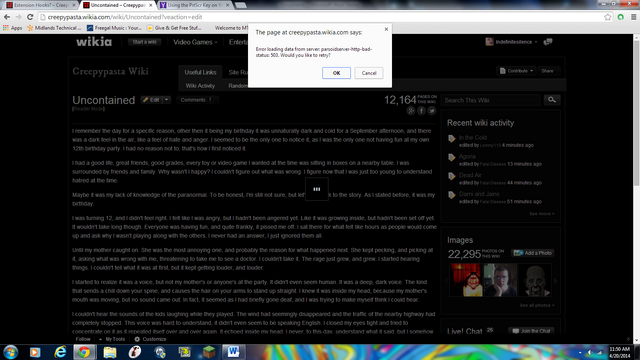Open the first red-curtain image thumbnail

click(x=465, y=280)
